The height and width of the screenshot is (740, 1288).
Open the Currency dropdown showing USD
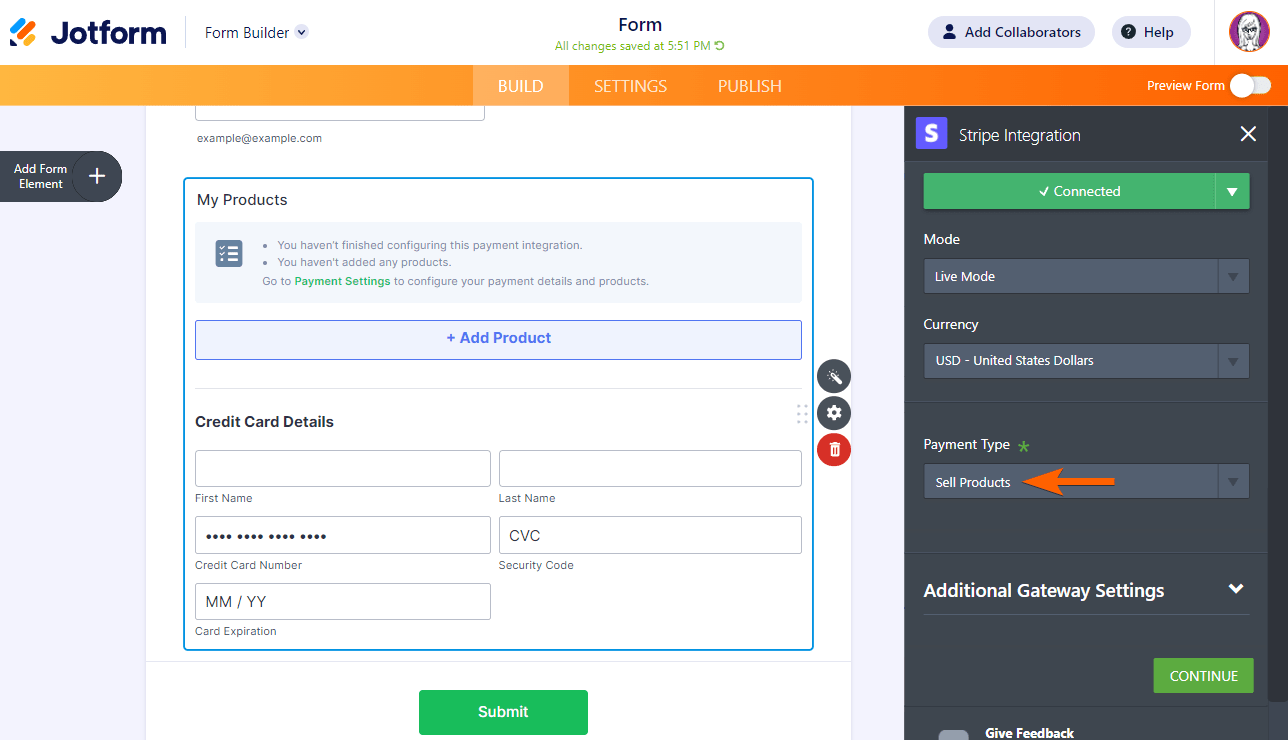pyautogui.click(x=1086, y=360)
